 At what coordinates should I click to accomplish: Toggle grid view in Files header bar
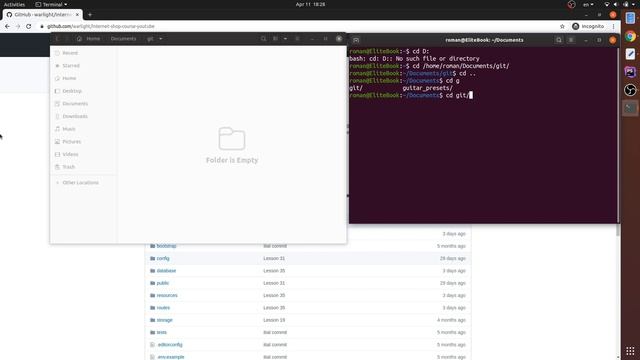pyautogui.click(x=276, y=38)
